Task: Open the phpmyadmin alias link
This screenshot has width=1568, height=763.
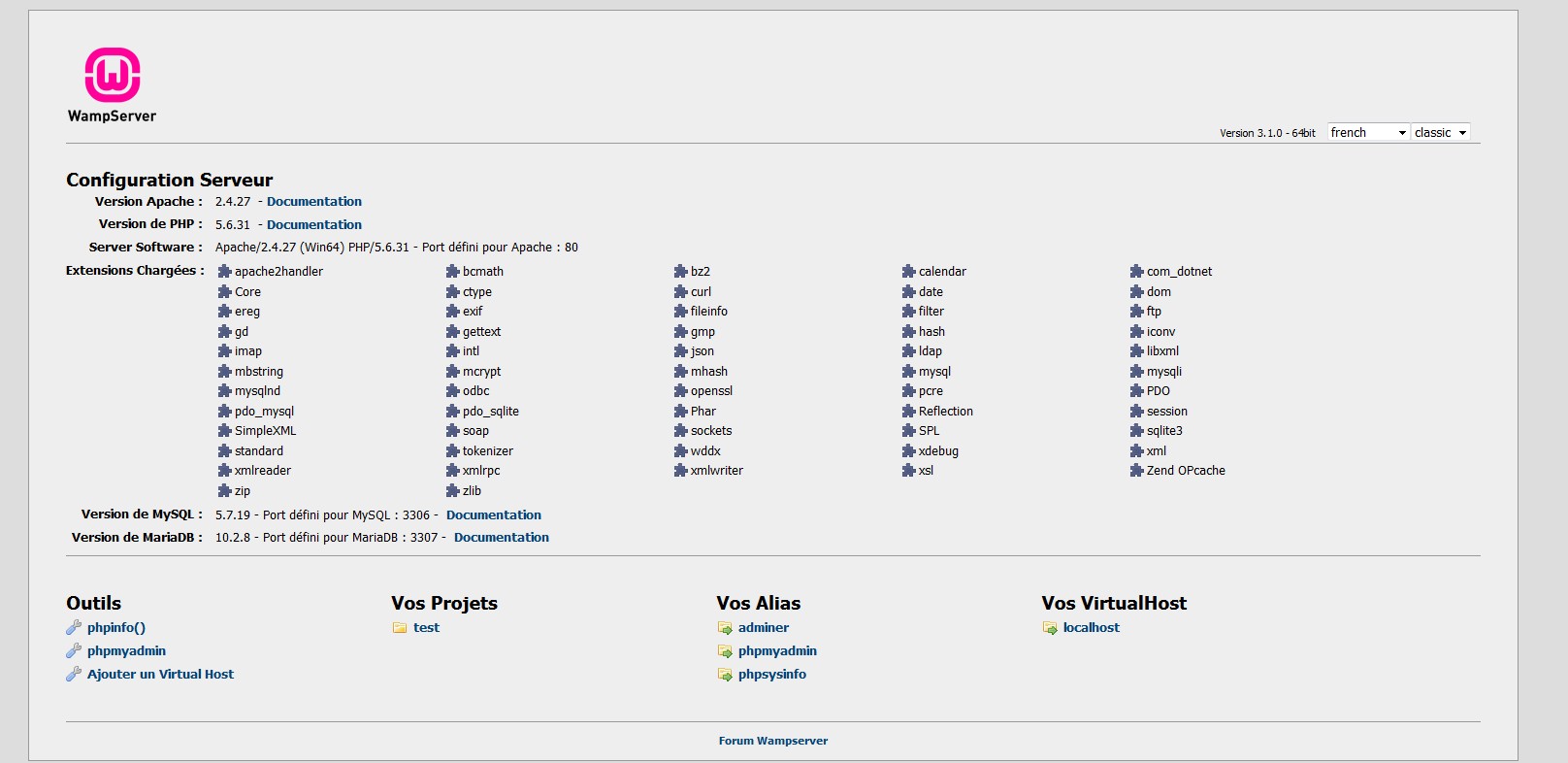Action: (x=777, y=651)
